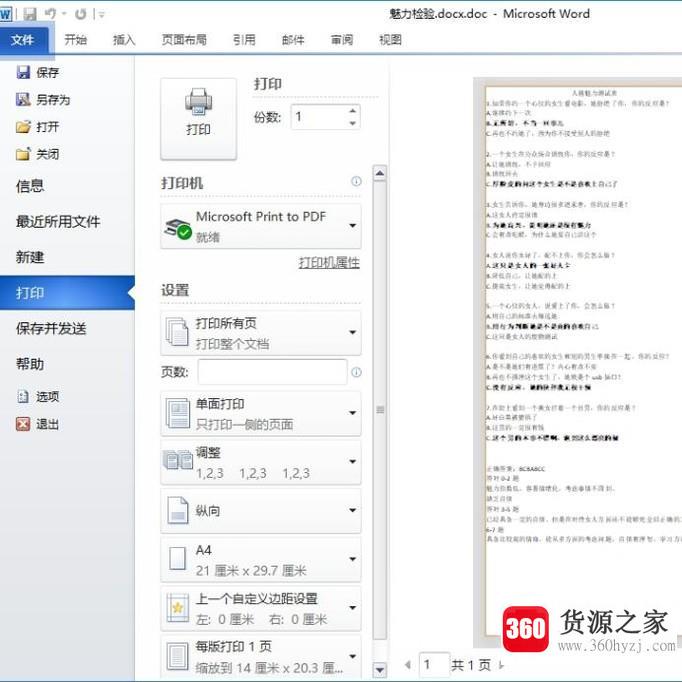Click the star margins icon
The height and width of the screenshot is (682, 682).
coord(177,608)
